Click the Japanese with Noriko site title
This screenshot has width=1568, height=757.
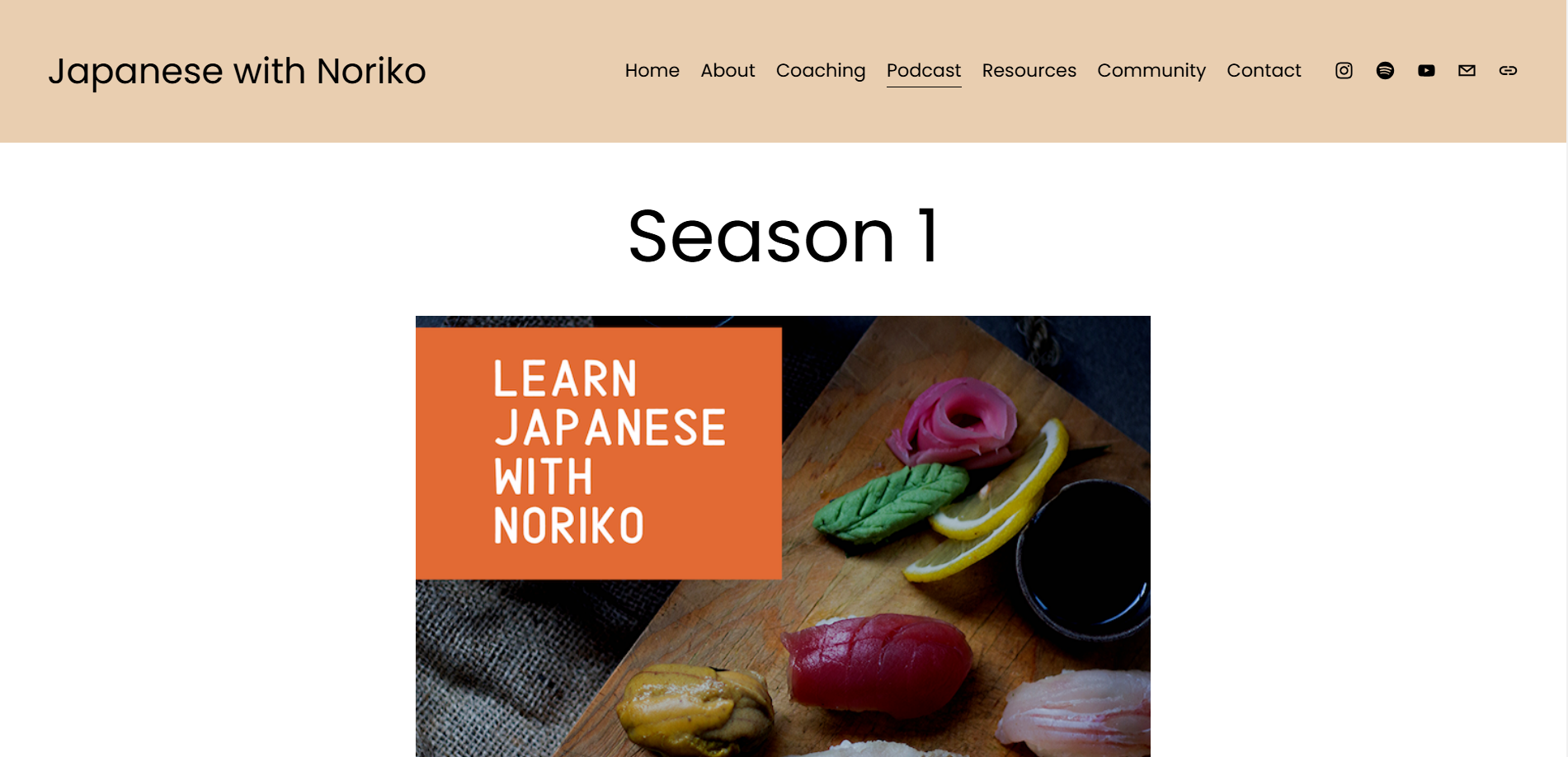(x=238, y=72)
